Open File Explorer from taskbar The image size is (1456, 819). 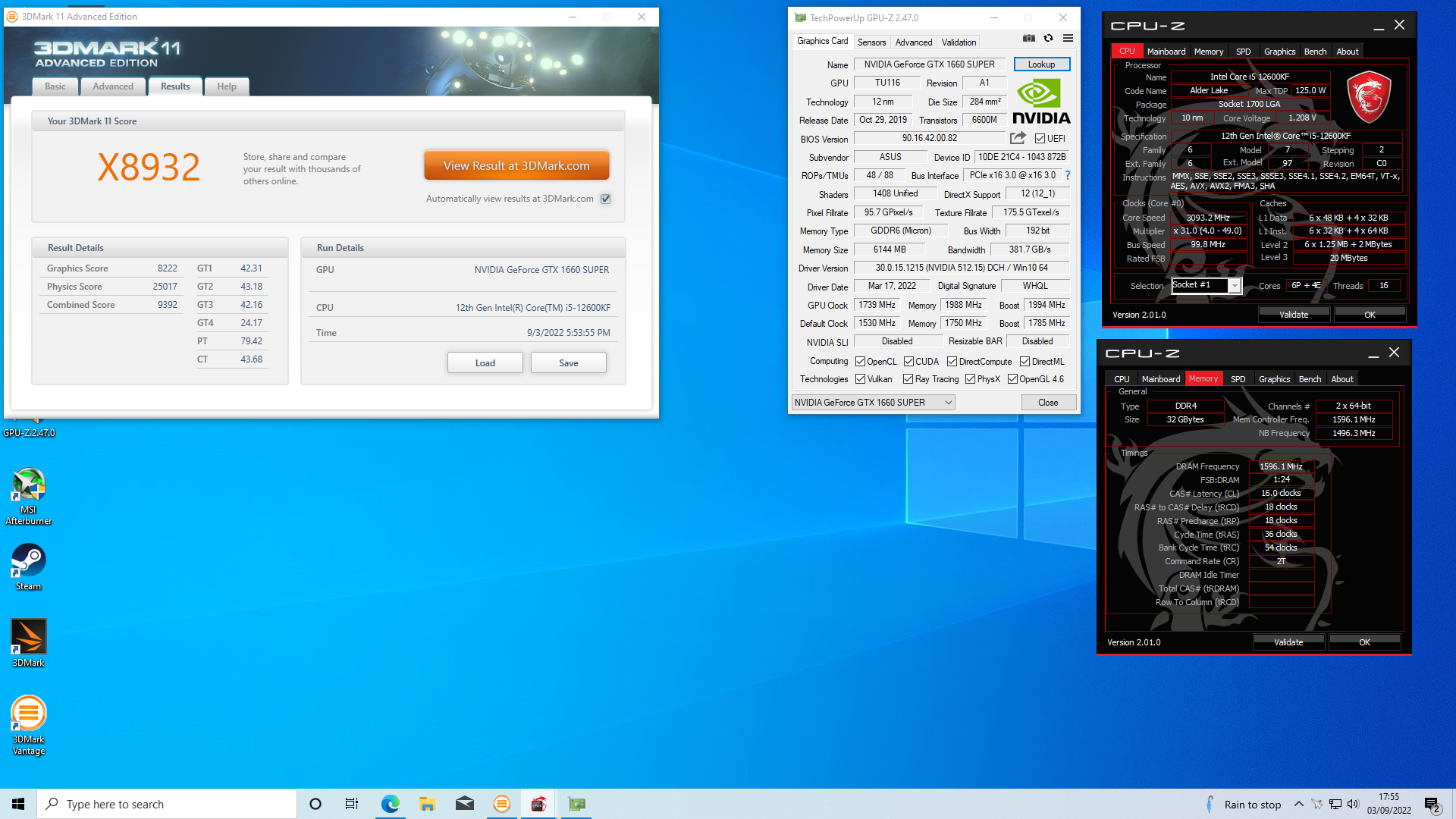coord(427,804)
